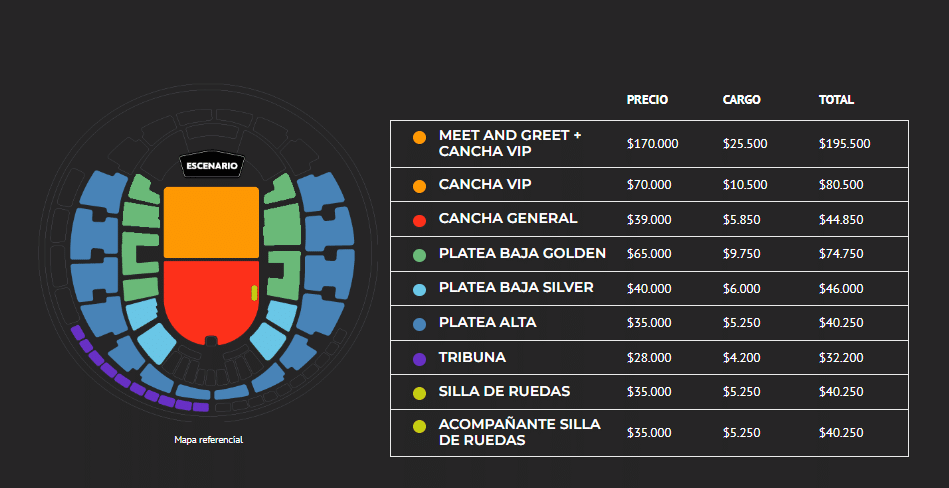Click the CARGO column header
949x488 pixels.
(741, 100)
